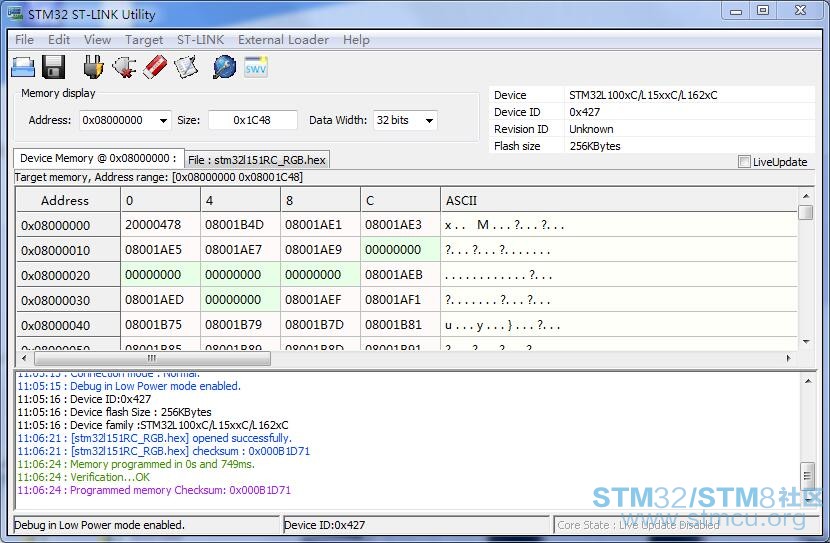Select memory cell 08001B79
The image size is (830, 543).
240,324
